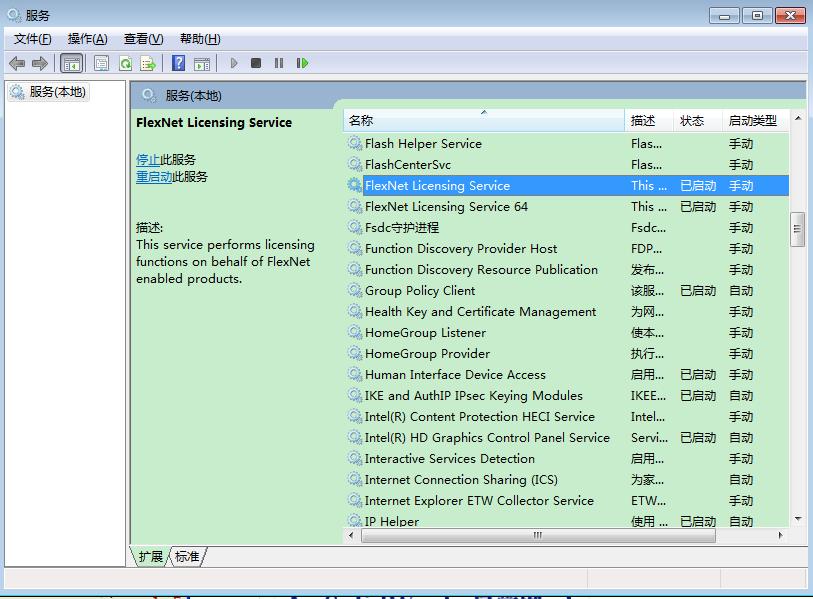Toggle show/hide console tree button

pos(71,63)
